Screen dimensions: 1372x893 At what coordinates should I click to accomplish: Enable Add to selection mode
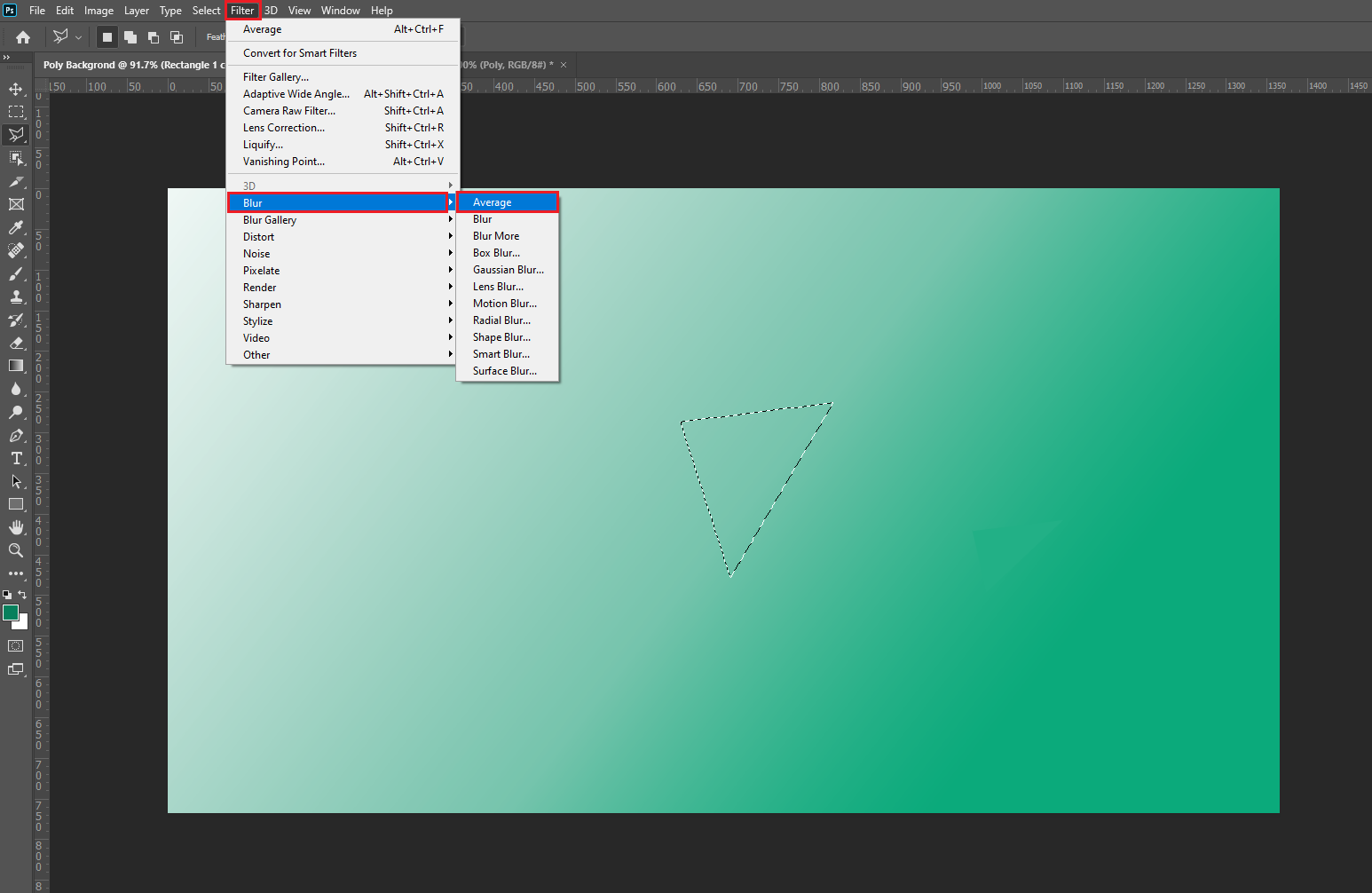click(130, 37)
